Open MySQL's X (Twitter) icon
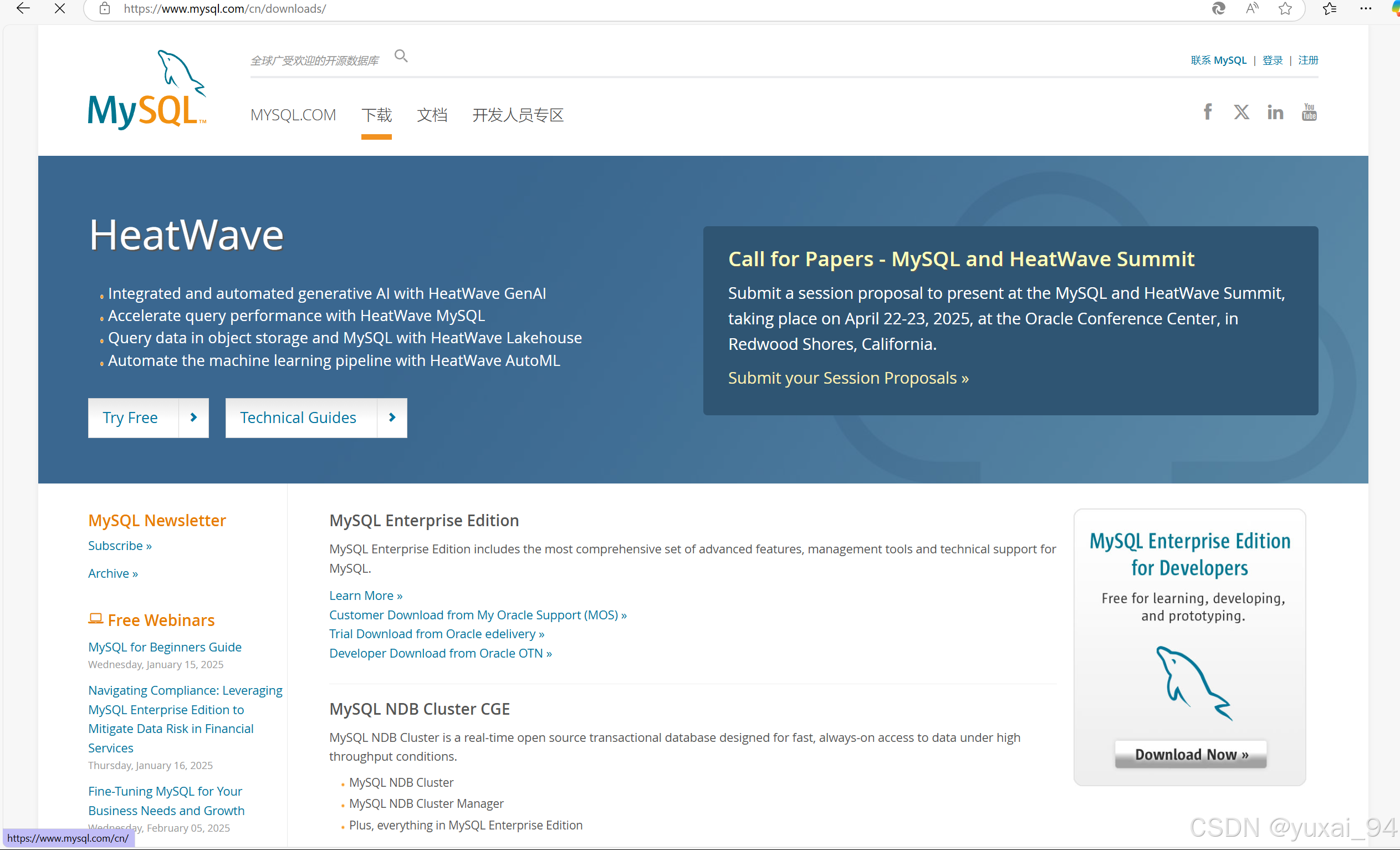 point(1241,112)
